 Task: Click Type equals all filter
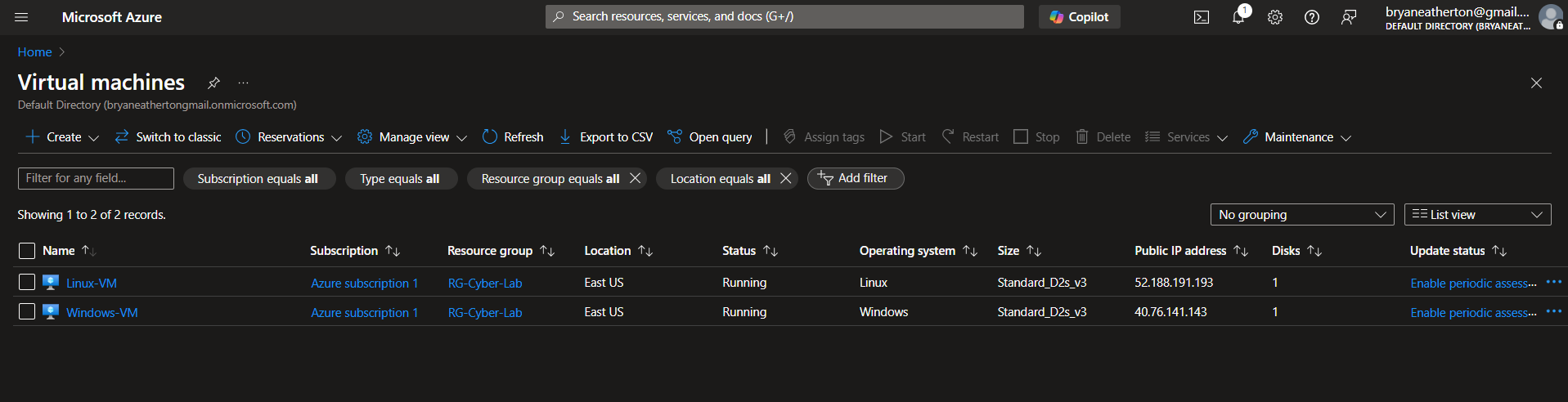click(400, 178)
